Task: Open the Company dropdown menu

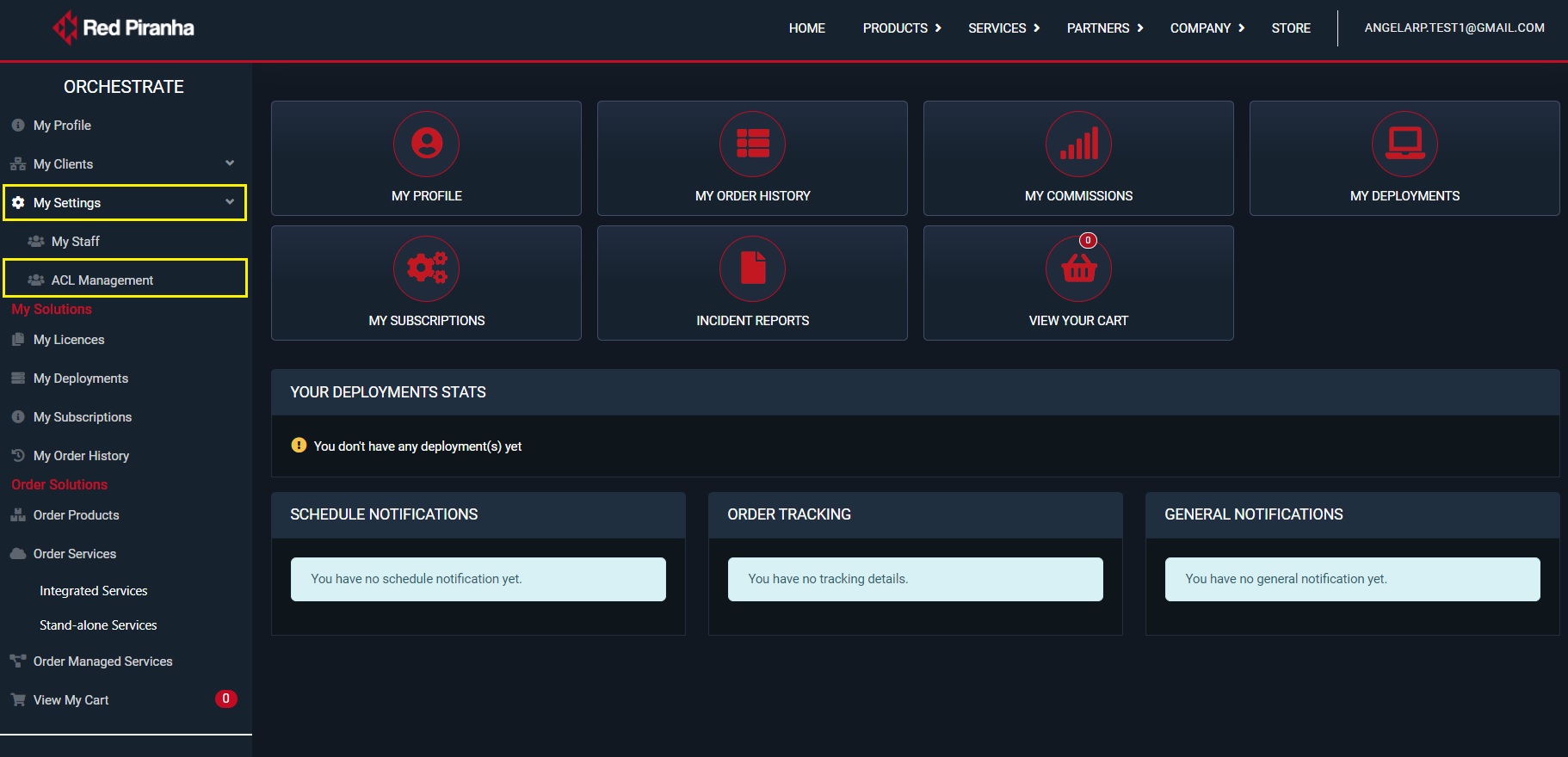Action: coord(1207,28)
